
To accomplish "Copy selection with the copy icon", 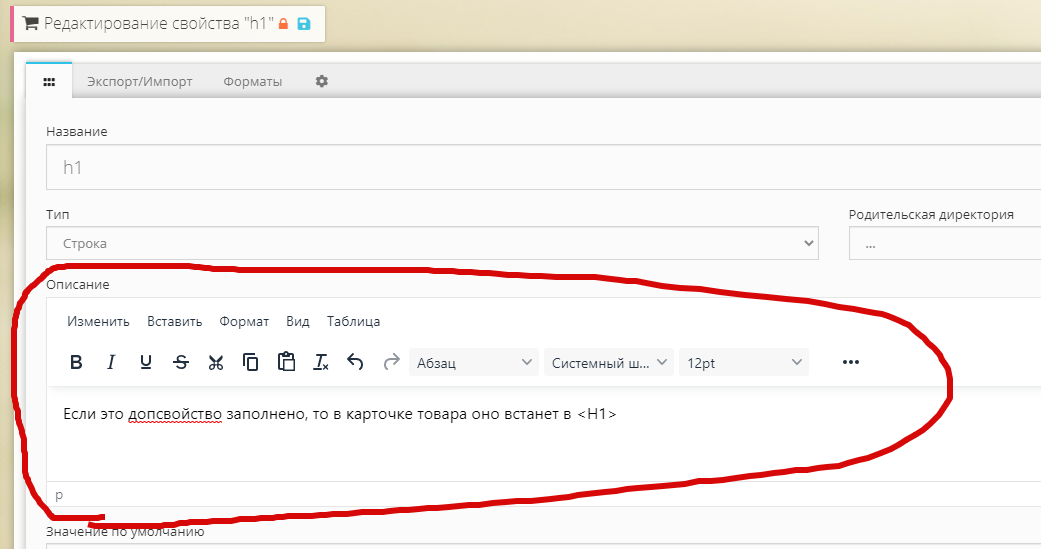I will point(250,362).
